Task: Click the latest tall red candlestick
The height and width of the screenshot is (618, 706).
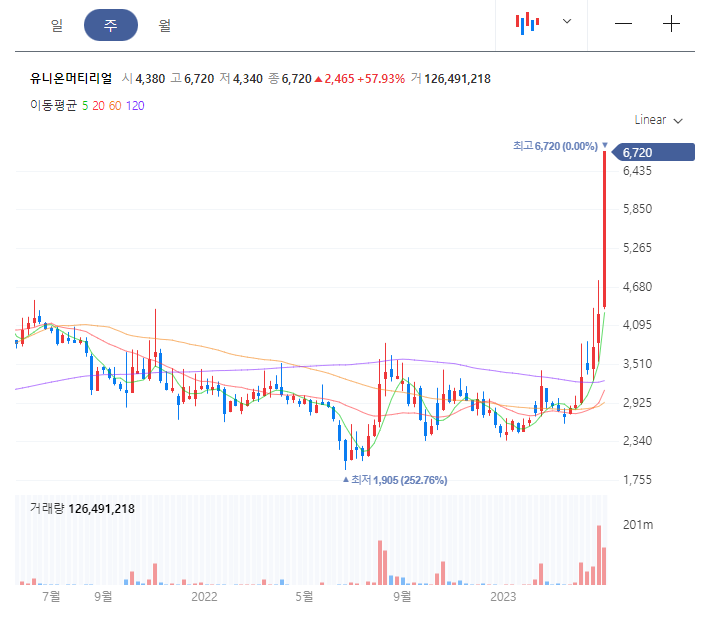Action: [604, 230]
